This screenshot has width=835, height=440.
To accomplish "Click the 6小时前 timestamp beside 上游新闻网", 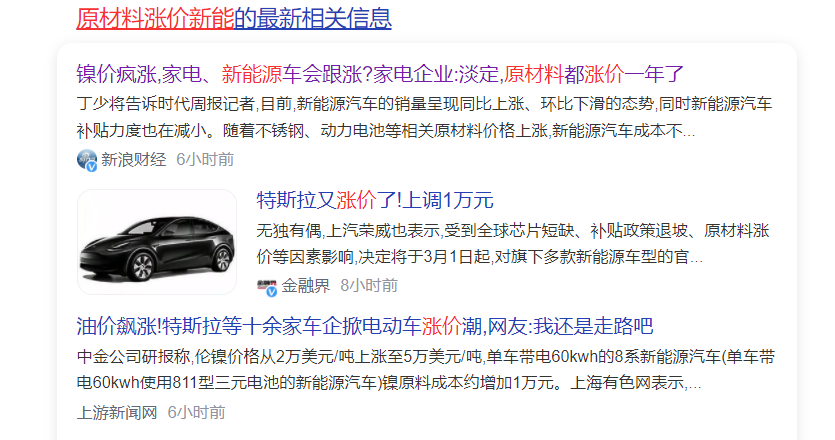I will click(197, 412).
